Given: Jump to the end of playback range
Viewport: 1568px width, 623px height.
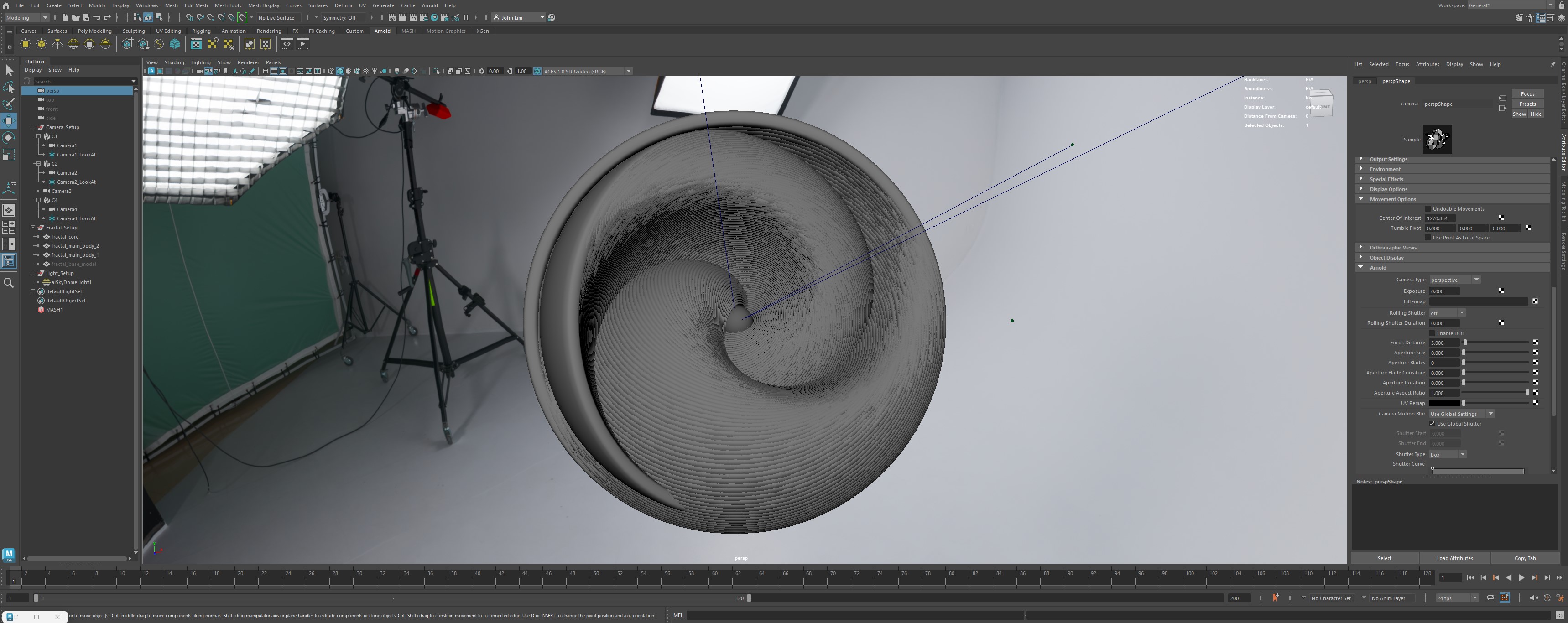Looking at the screenshot, I should click(1559, 578).
